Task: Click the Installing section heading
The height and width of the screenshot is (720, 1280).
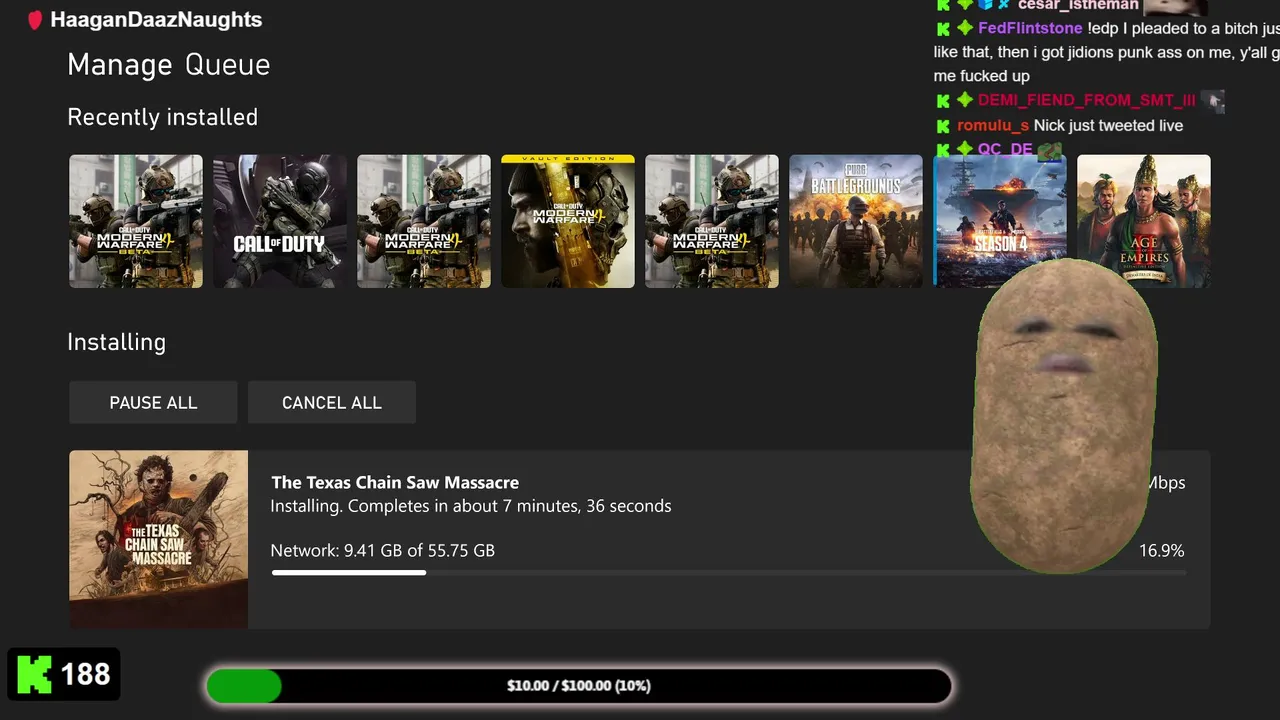Action: click(116, 342)
